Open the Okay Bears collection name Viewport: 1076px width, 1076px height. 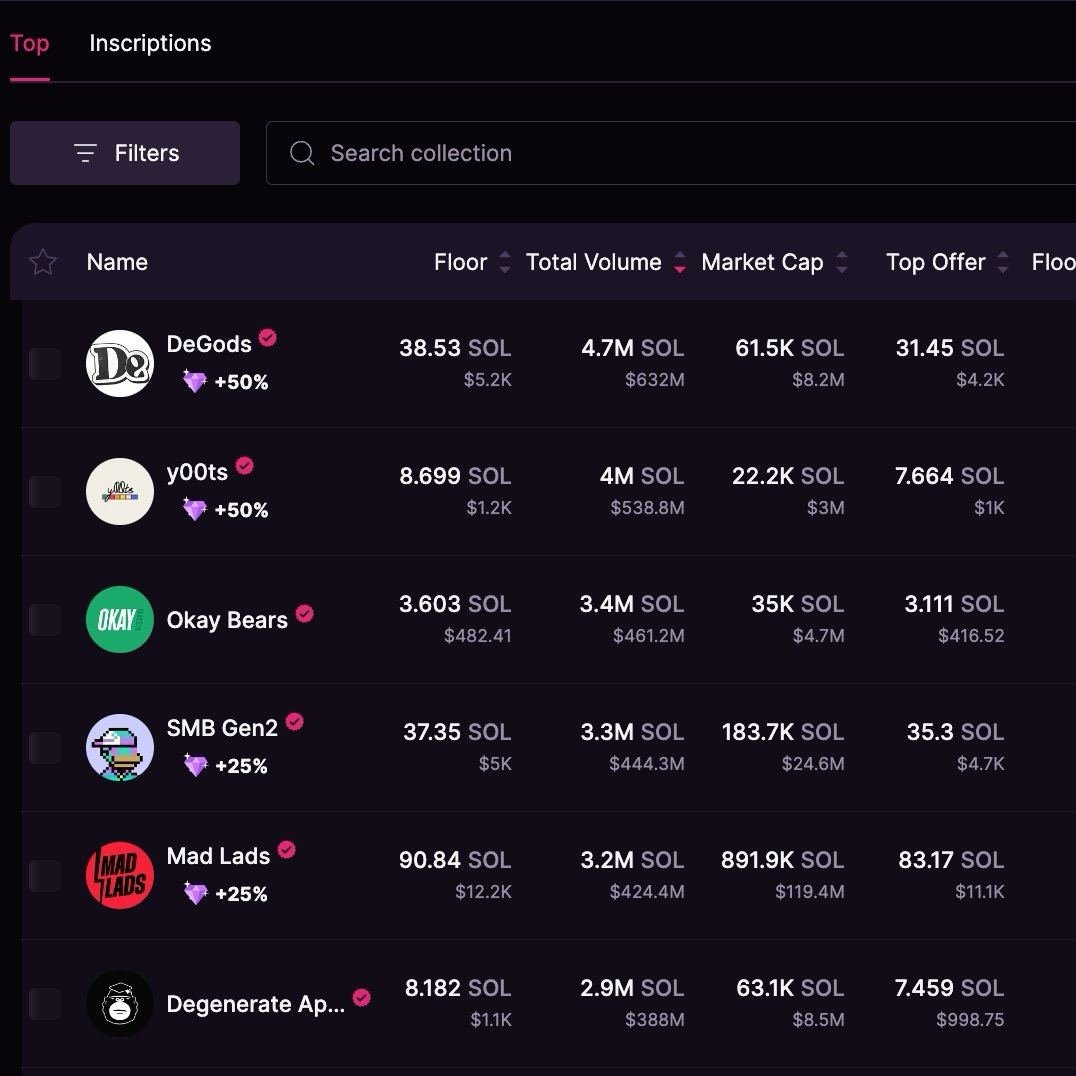(x=227, y=620)
